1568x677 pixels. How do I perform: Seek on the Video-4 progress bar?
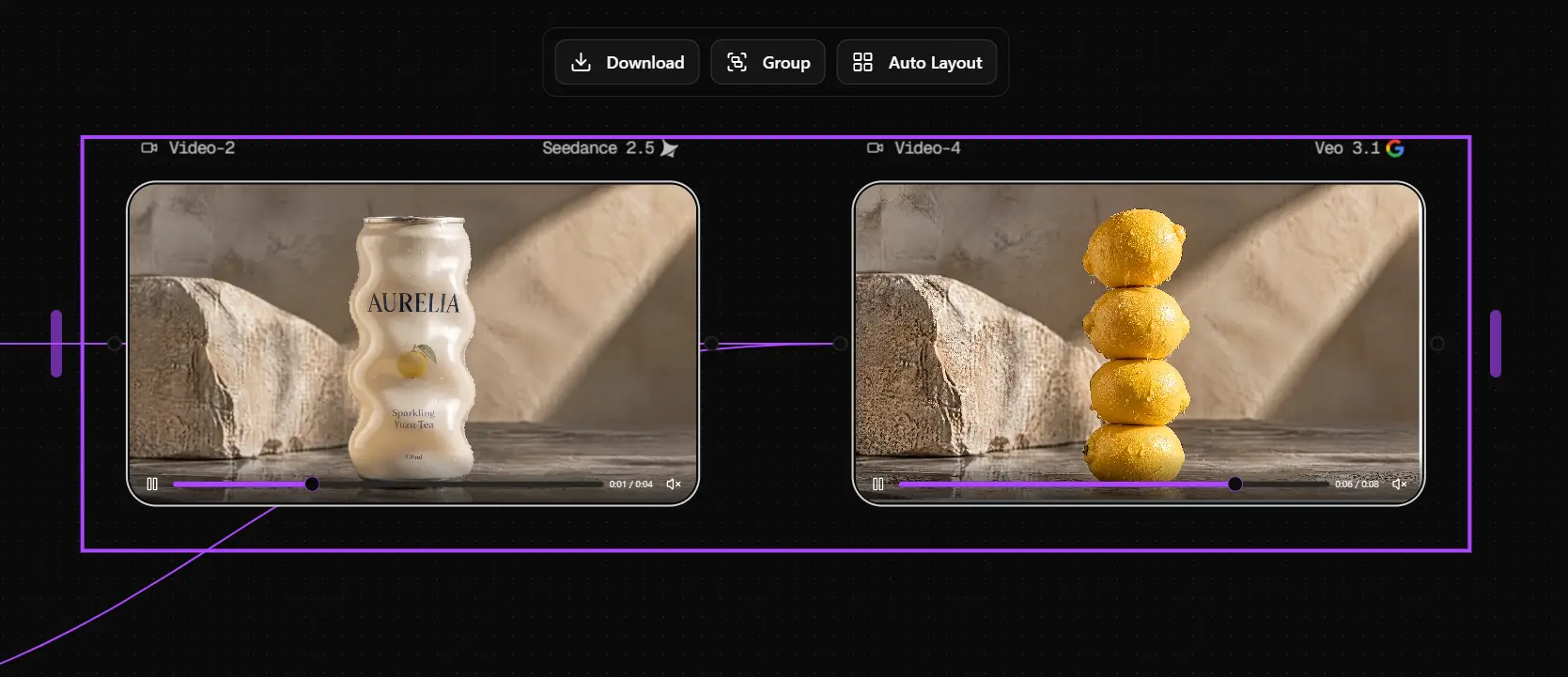[x=1113, y=485]
